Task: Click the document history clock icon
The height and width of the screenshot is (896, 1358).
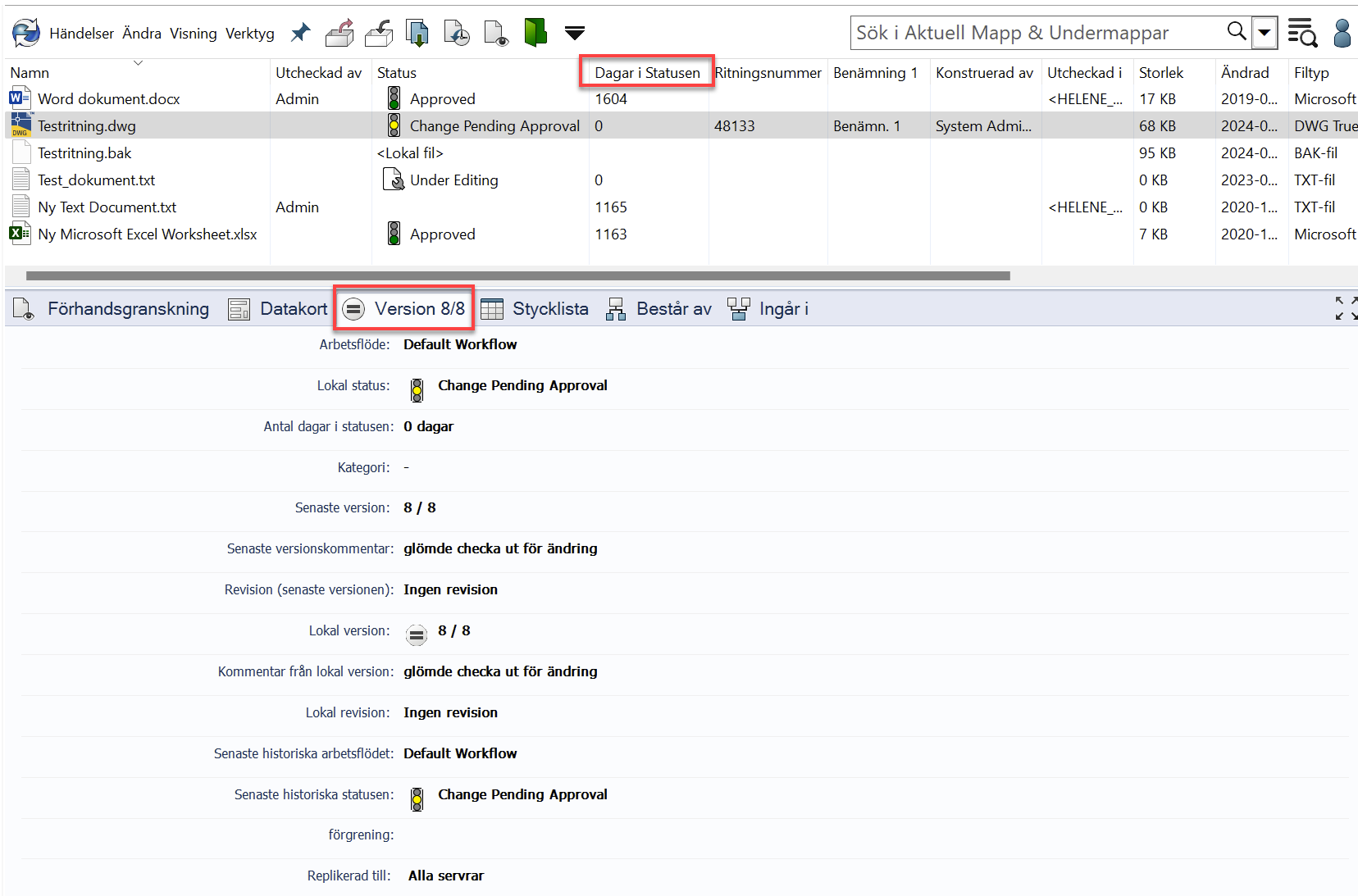Action: point(457,33)
